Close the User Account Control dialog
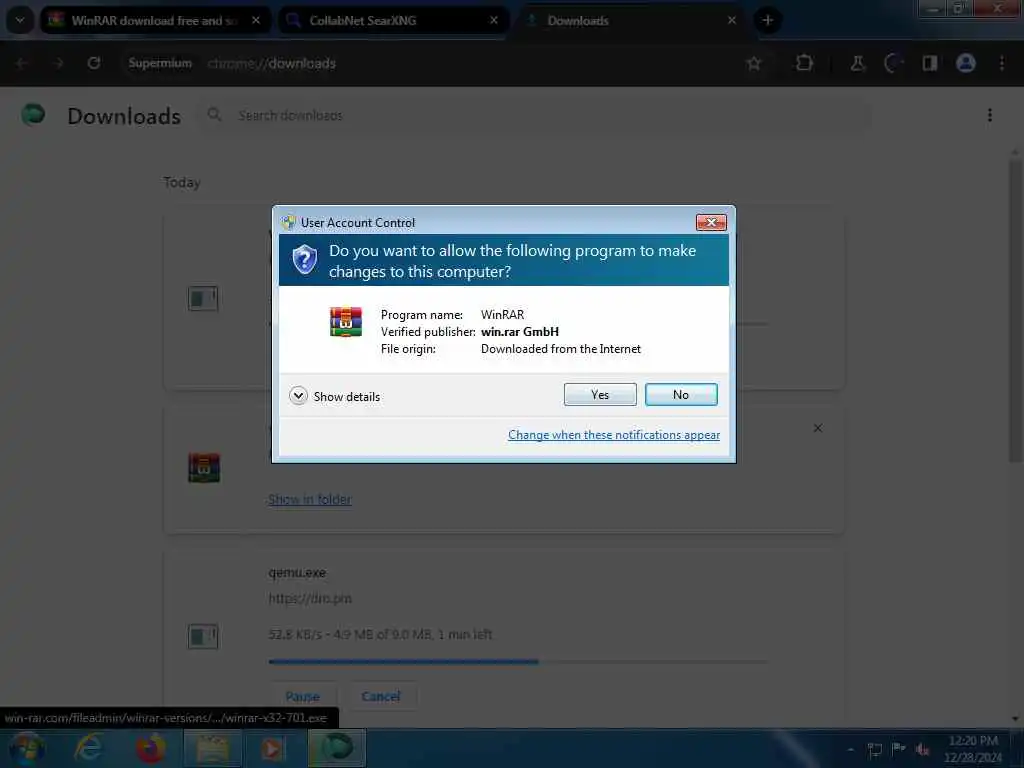 click(711, 223)
